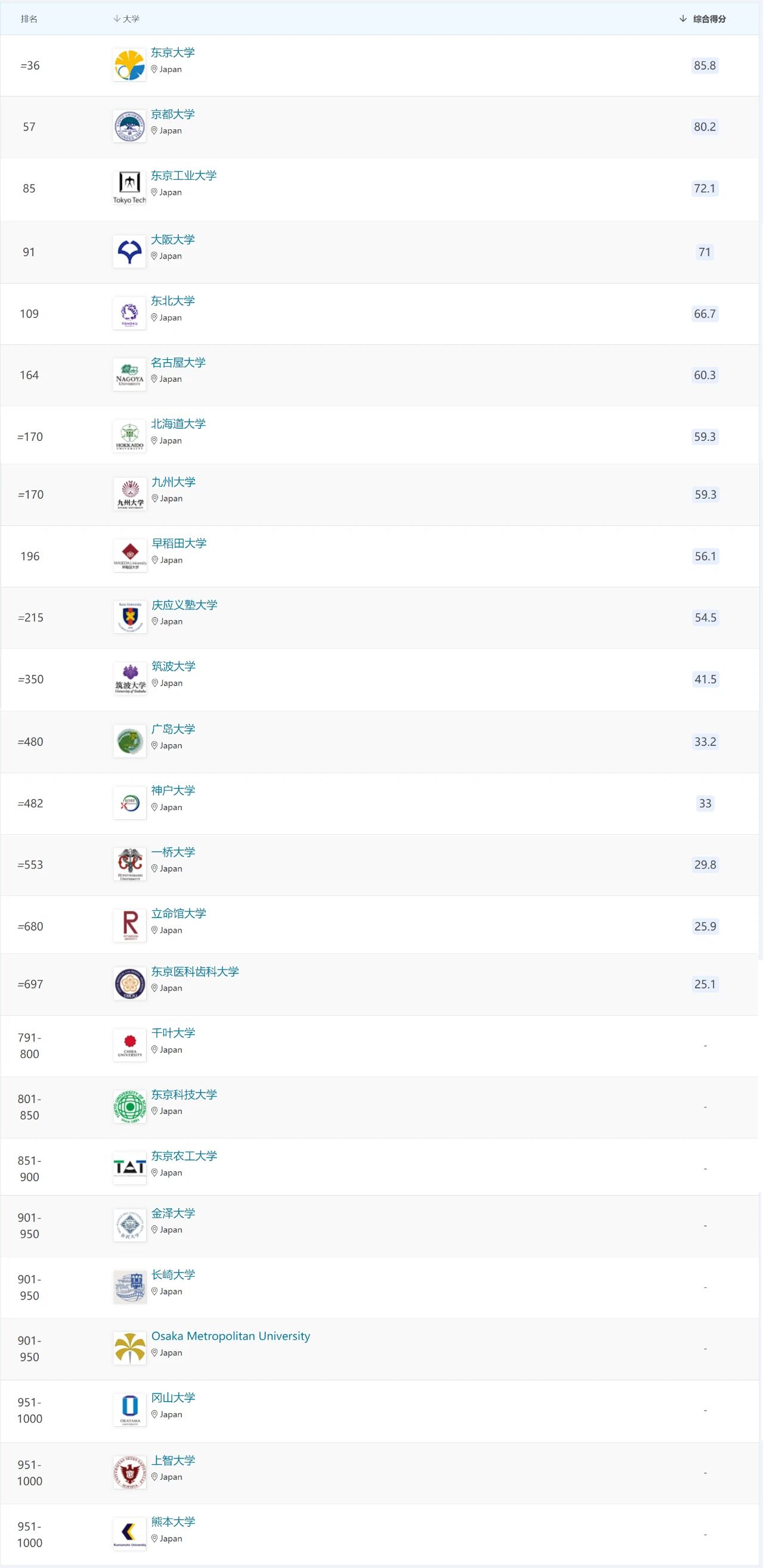Click the TAT logo thumbnail

click(x=130, y=1168)
